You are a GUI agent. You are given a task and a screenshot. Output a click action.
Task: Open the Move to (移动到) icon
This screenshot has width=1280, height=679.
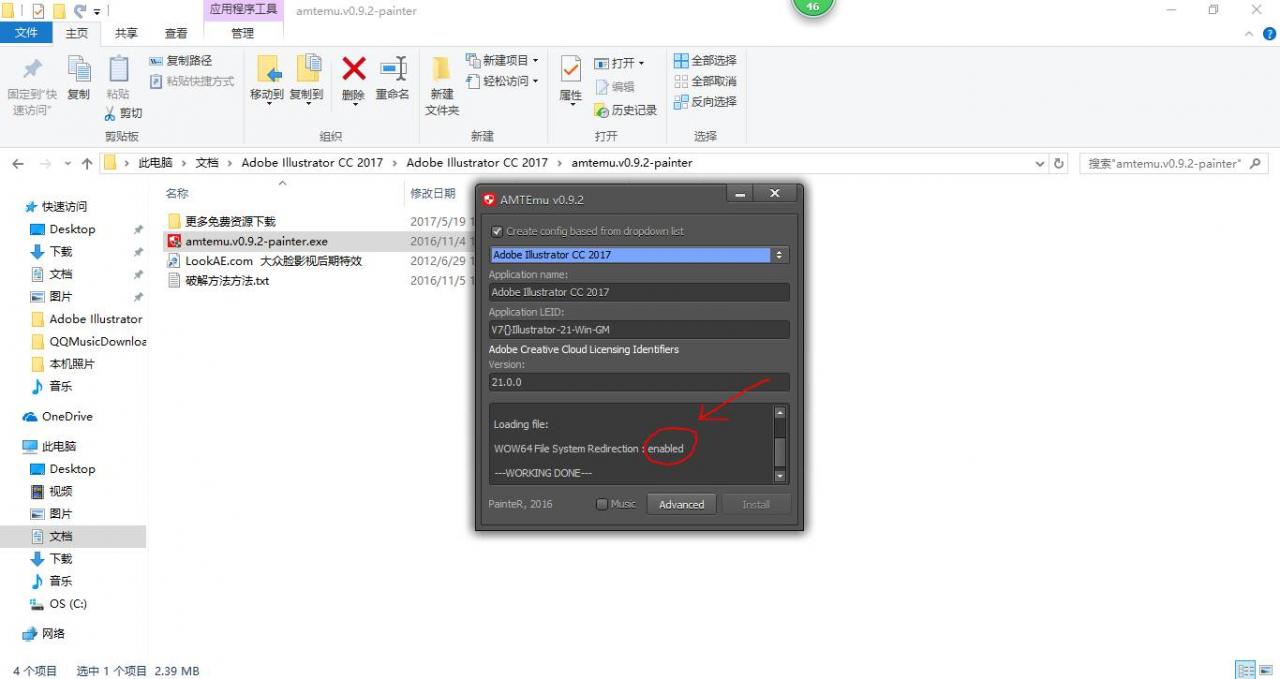(x=268, y=69)
